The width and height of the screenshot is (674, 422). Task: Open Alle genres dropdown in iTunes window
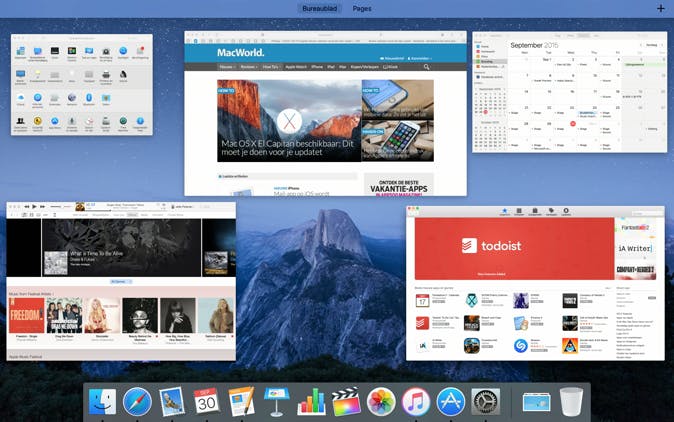tap(121, 281)
